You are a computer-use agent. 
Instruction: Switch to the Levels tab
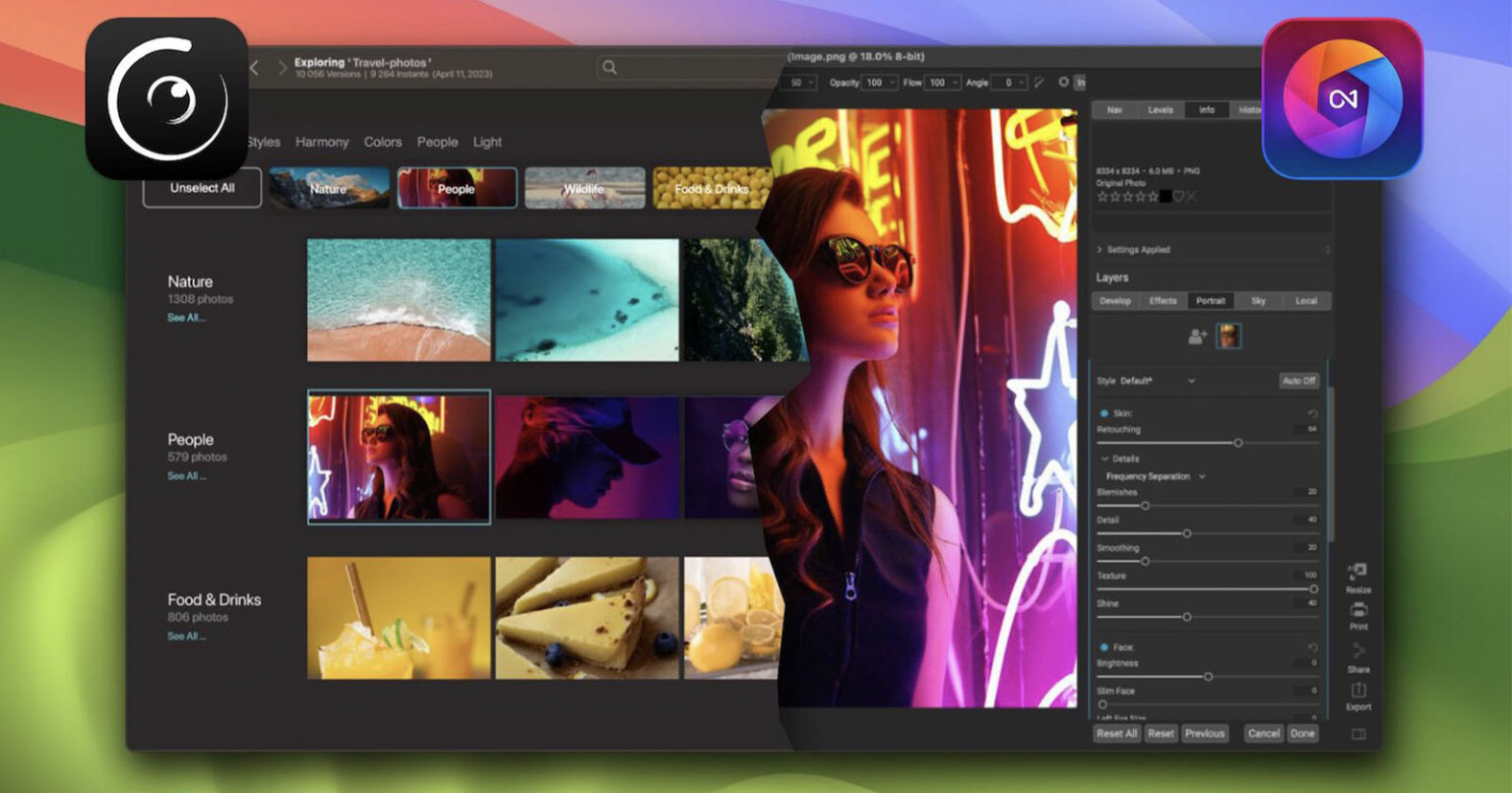coord(1161,110)
